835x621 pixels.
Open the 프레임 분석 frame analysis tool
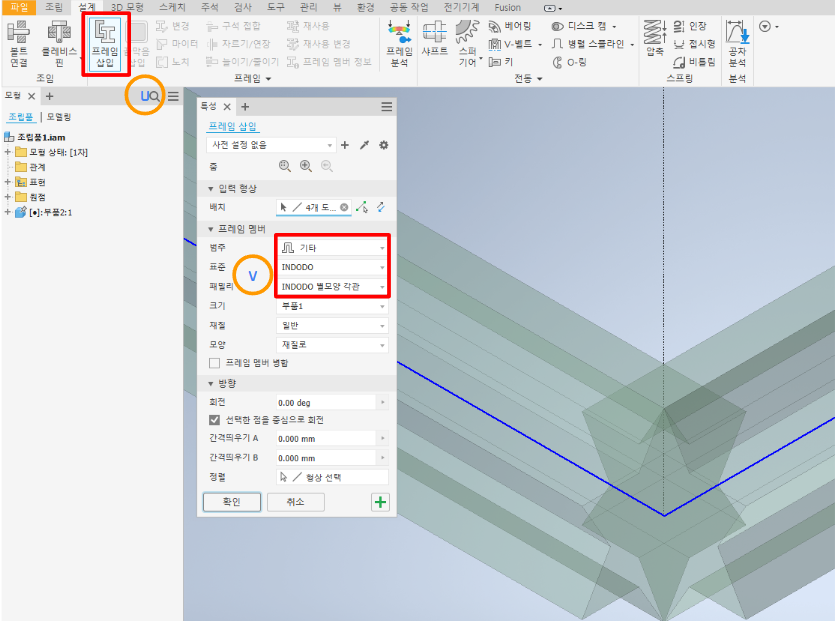399,44
